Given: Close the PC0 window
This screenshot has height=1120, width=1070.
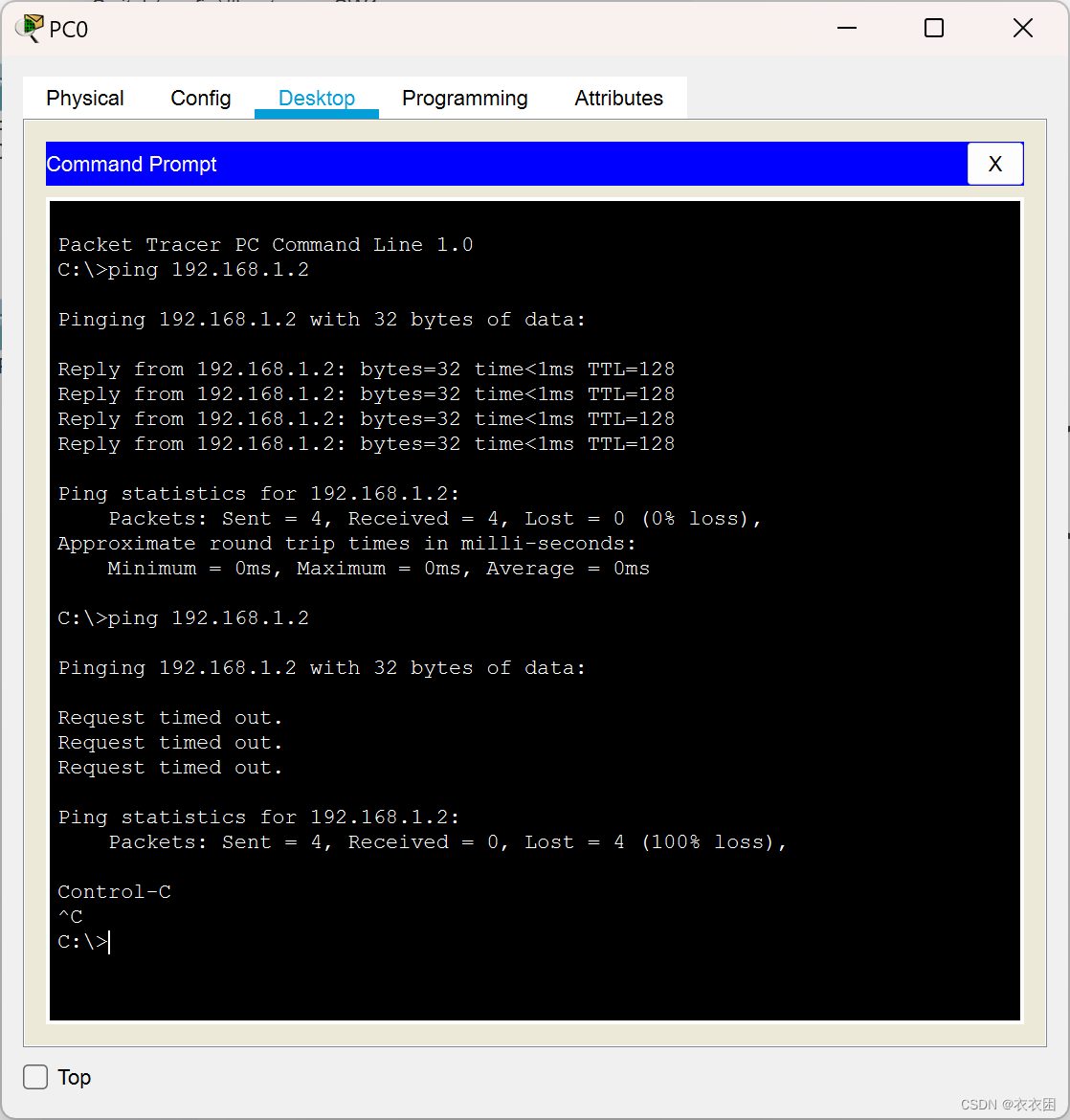Looking at the screenshot, I should coord(1023,29).
